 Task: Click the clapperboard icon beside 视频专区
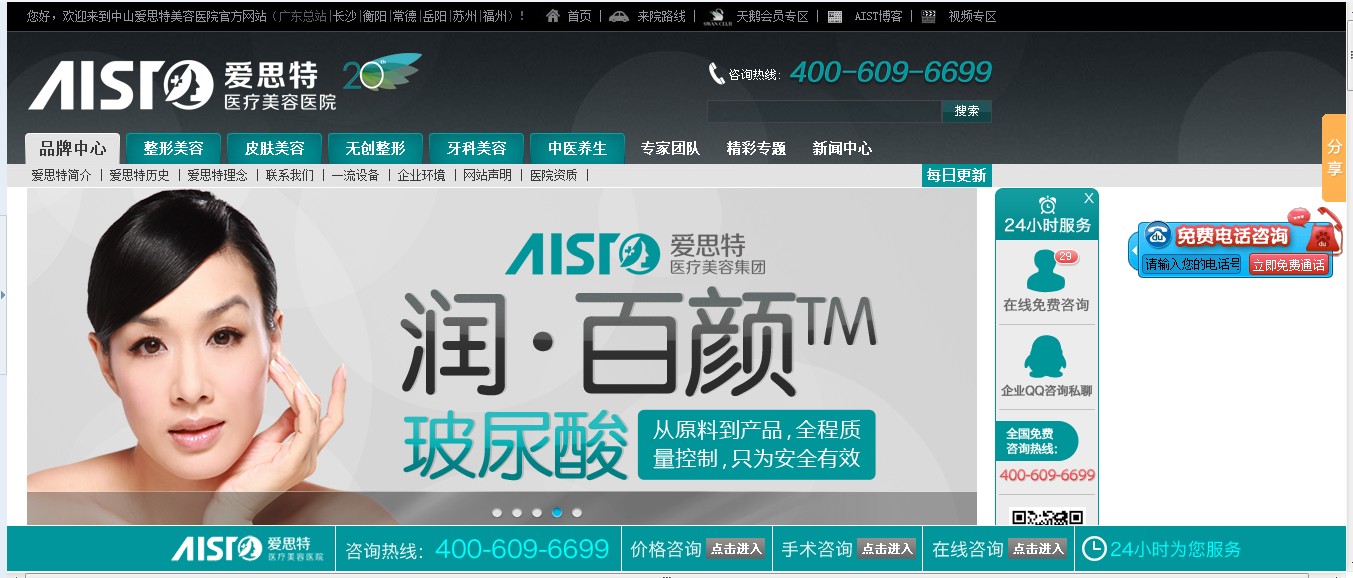coord(929,16)
